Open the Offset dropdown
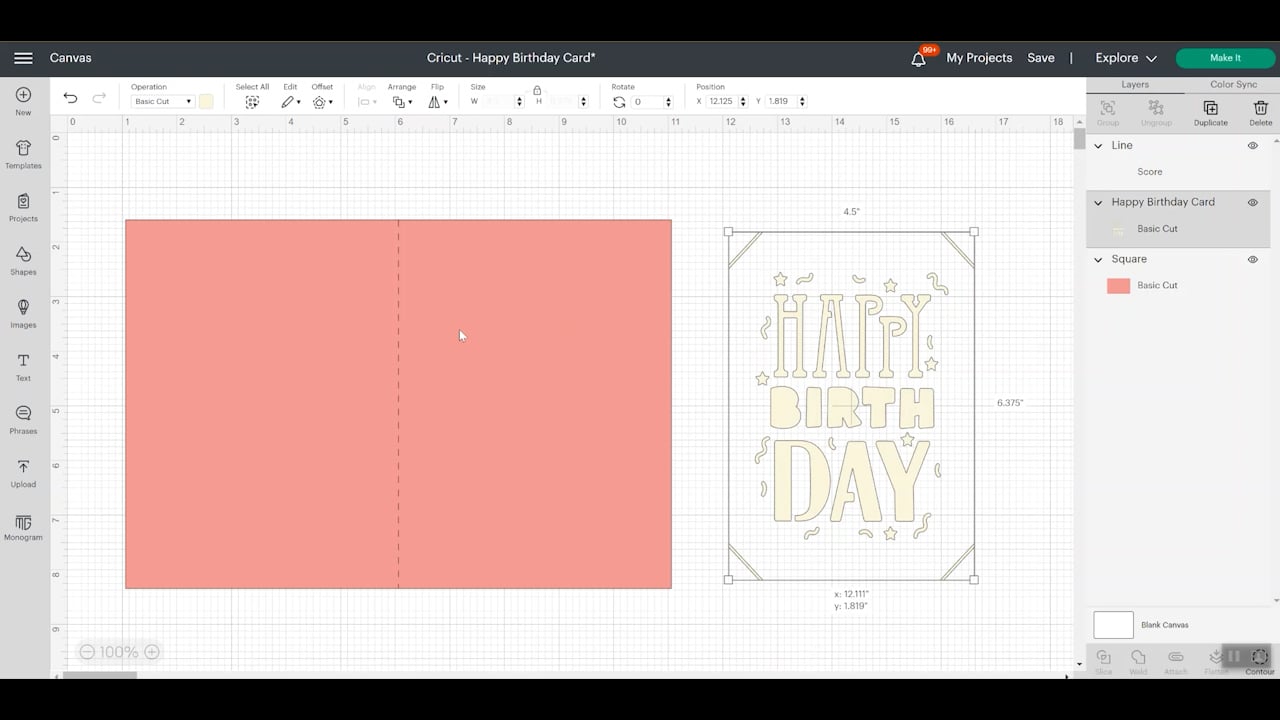The width and height of the screenshot is (1280, 720). [x=322, y=102]
